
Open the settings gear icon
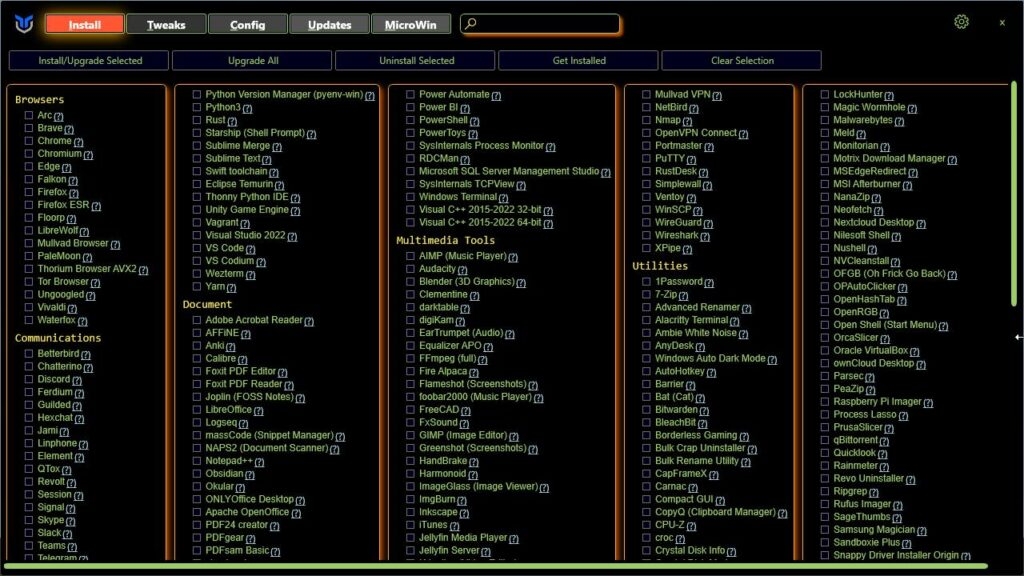961,22
